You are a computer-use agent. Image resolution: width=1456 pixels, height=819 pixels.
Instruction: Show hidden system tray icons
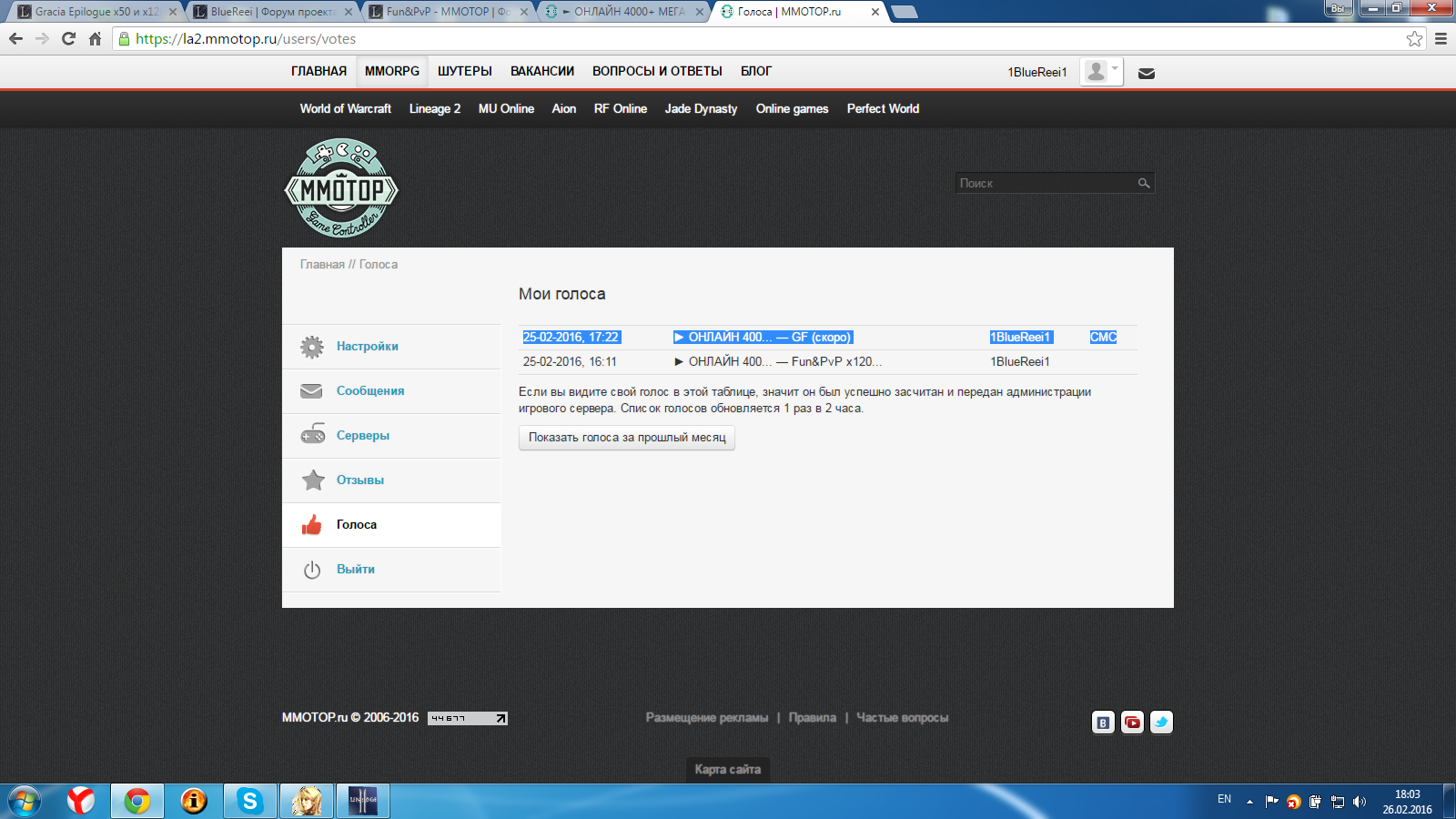click(1249, 802)
